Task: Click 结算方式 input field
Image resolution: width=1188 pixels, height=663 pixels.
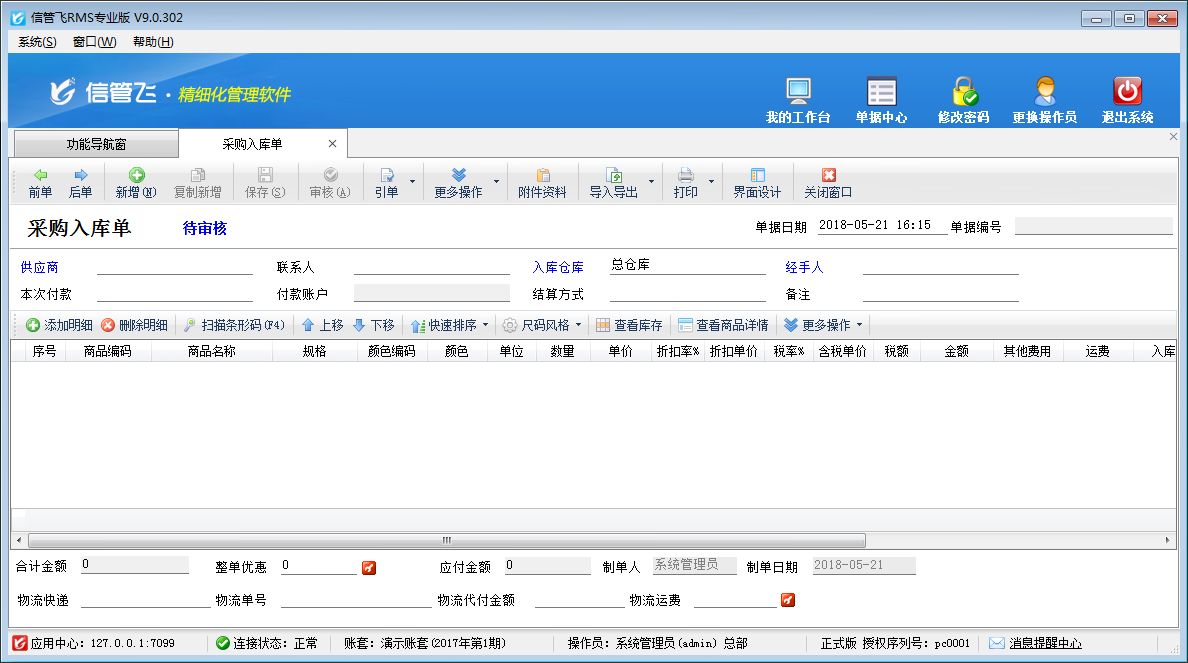Action: [688, 293]
